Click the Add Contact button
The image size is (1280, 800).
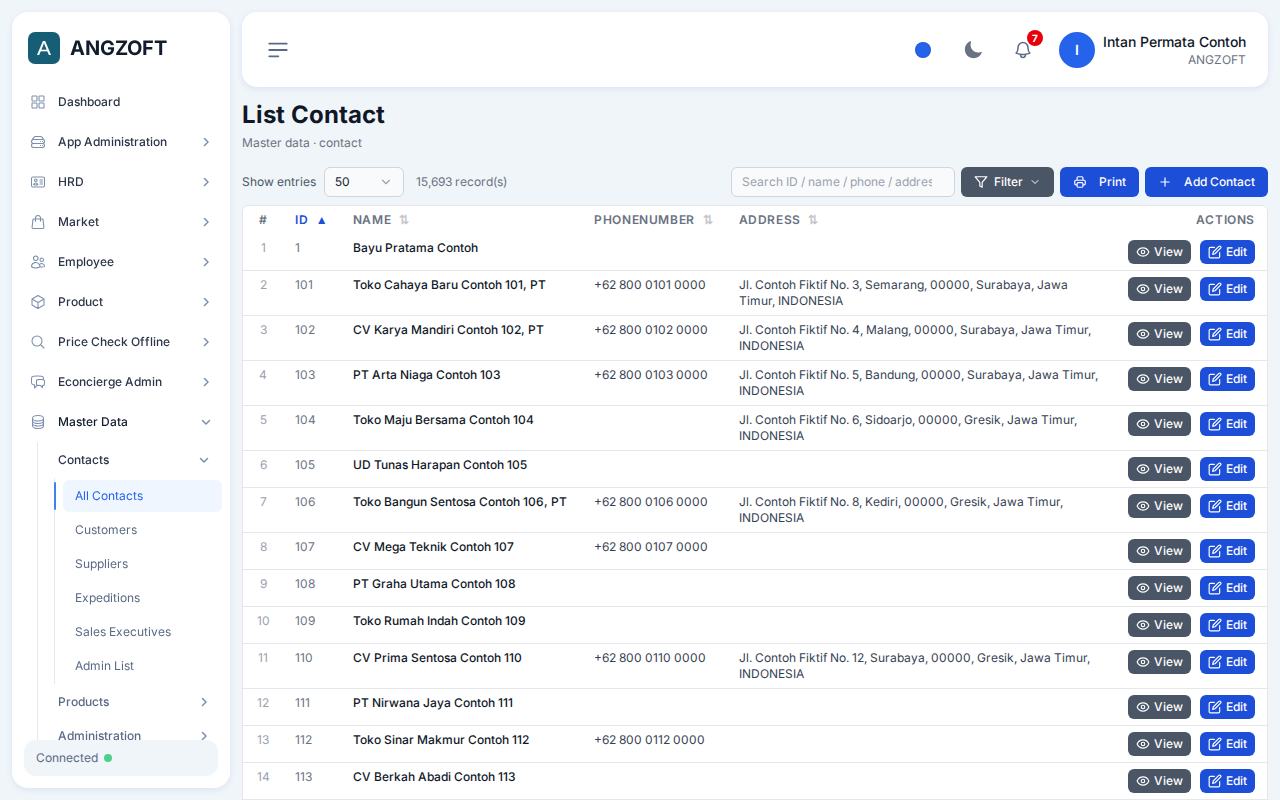[1206, 182]
